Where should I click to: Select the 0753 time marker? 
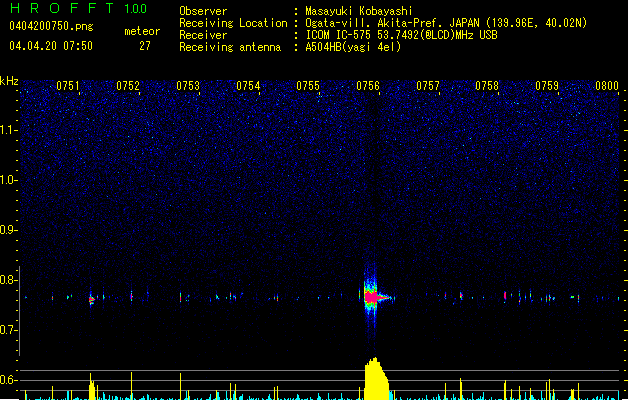tap(188, 86)
